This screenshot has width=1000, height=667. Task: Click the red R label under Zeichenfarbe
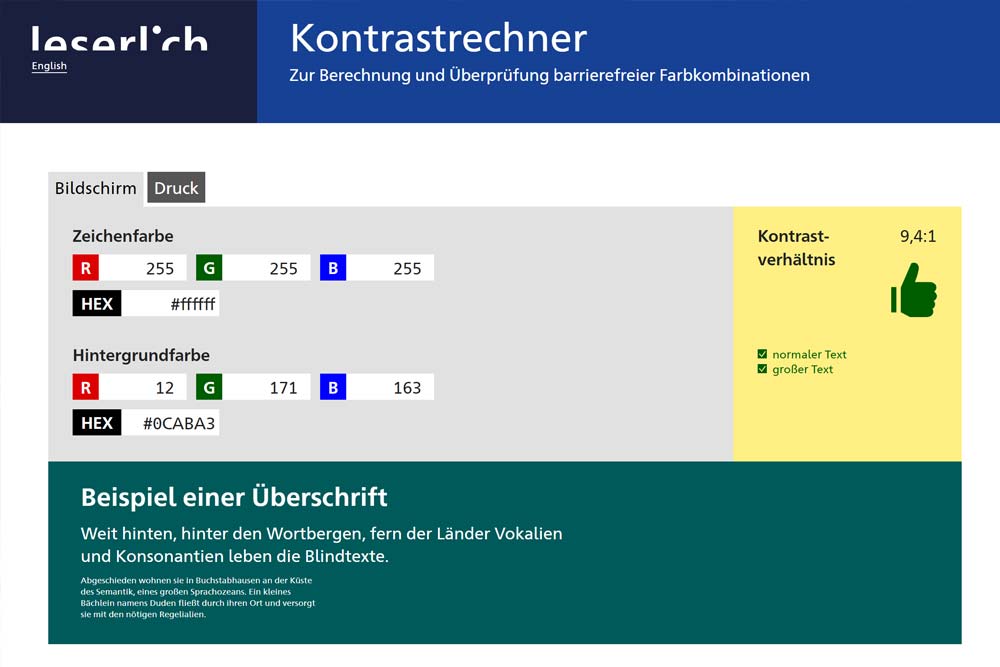pos(86,268)
